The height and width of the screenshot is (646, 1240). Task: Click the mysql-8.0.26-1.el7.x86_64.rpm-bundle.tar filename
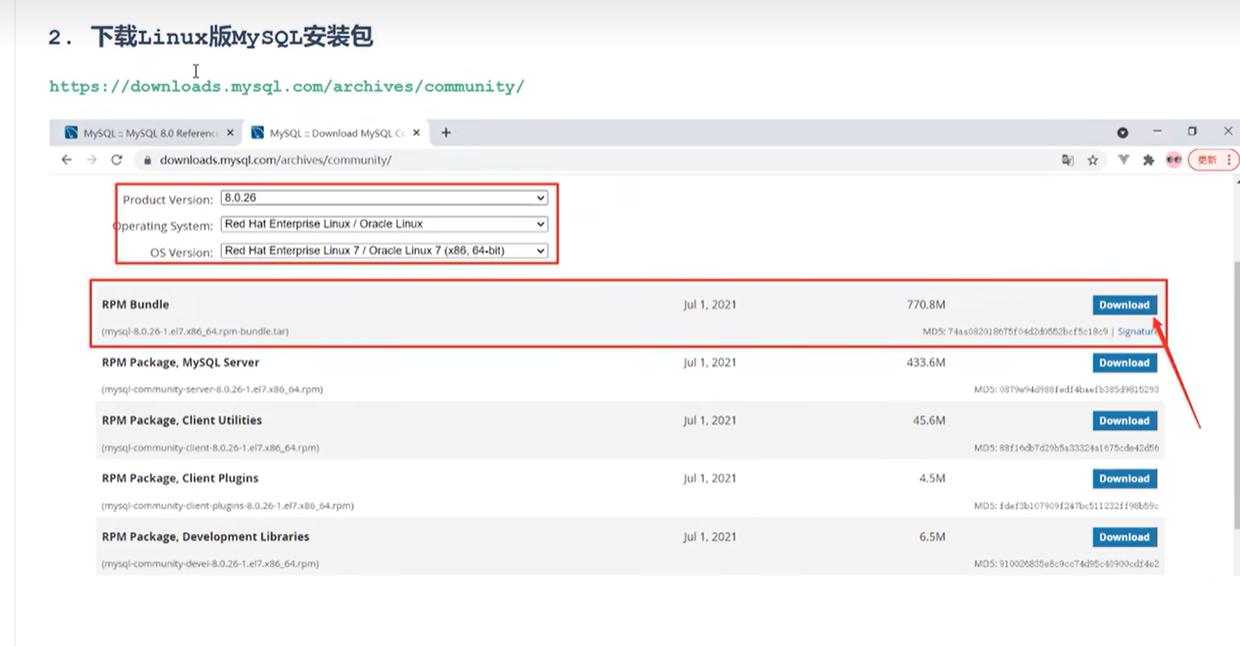[195, 331]
